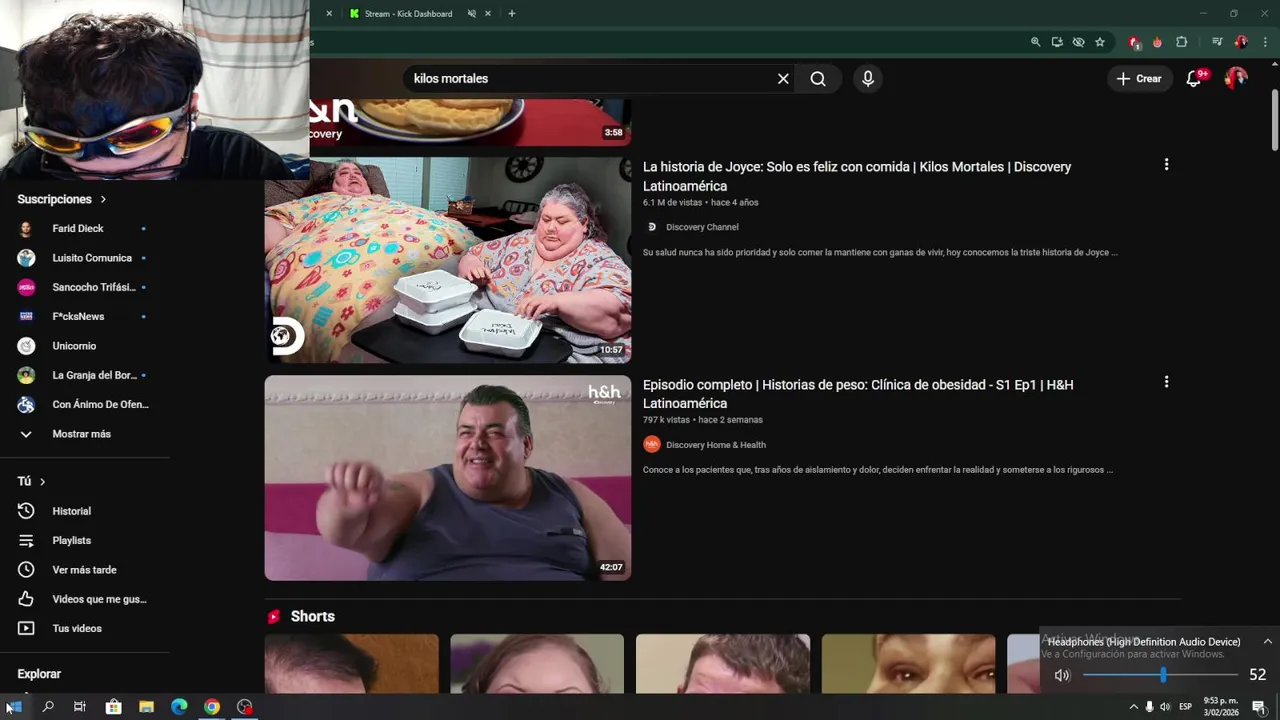Open Windows Start menu

(14, 707)
